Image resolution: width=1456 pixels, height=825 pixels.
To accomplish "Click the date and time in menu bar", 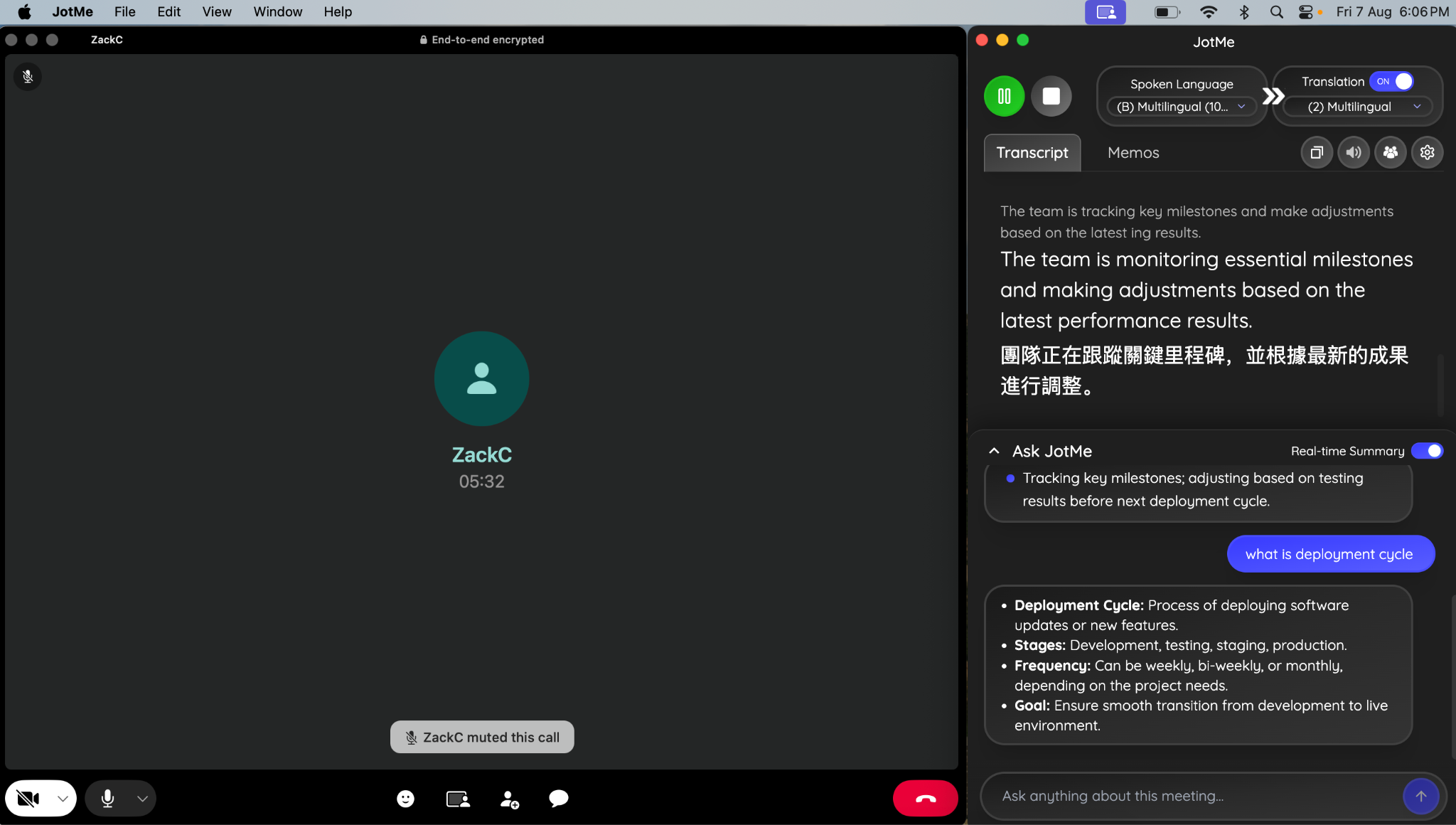I will 1392,12.
